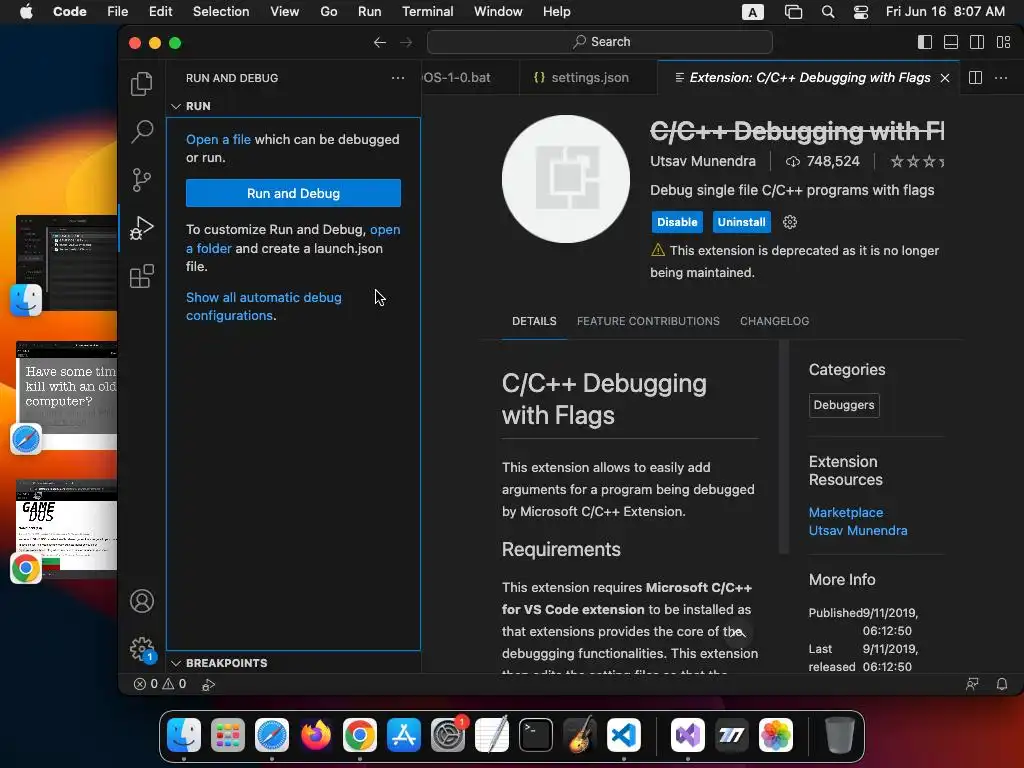Click the Open a file link

(218, 139)
